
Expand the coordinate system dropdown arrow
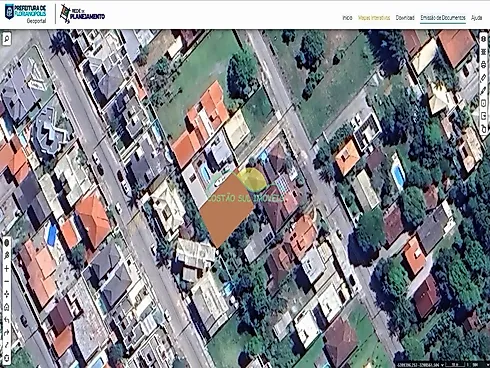pos(443,365)
